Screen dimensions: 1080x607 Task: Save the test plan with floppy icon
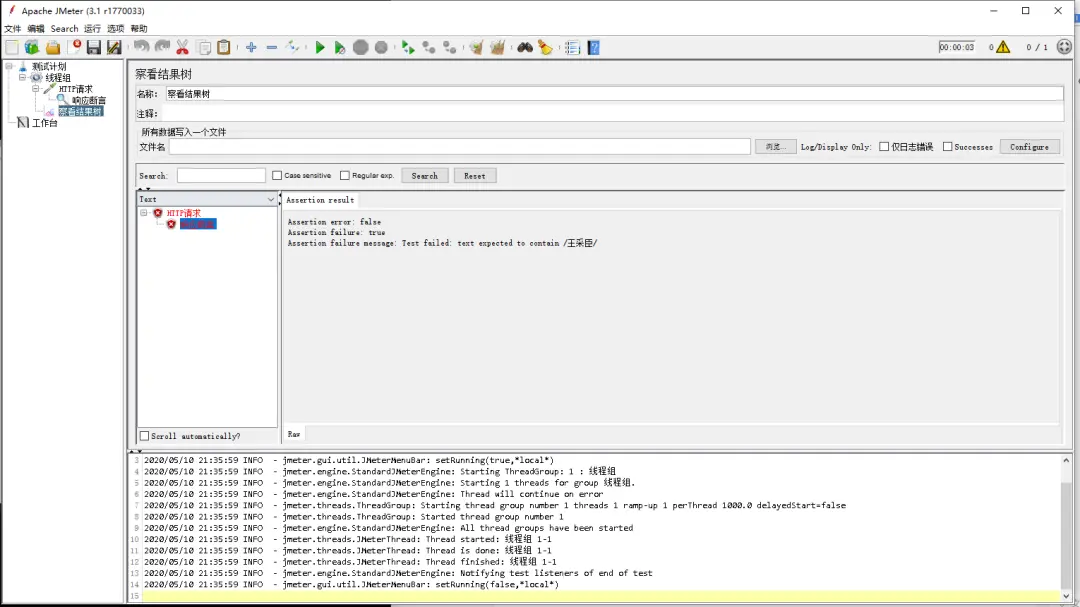pos(94,48)
